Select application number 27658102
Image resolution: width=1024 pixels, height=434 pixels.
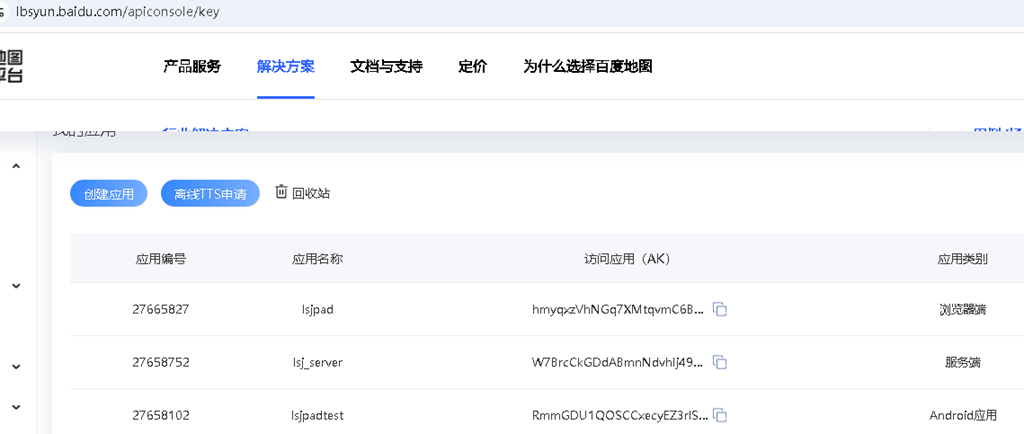(161, 415)
